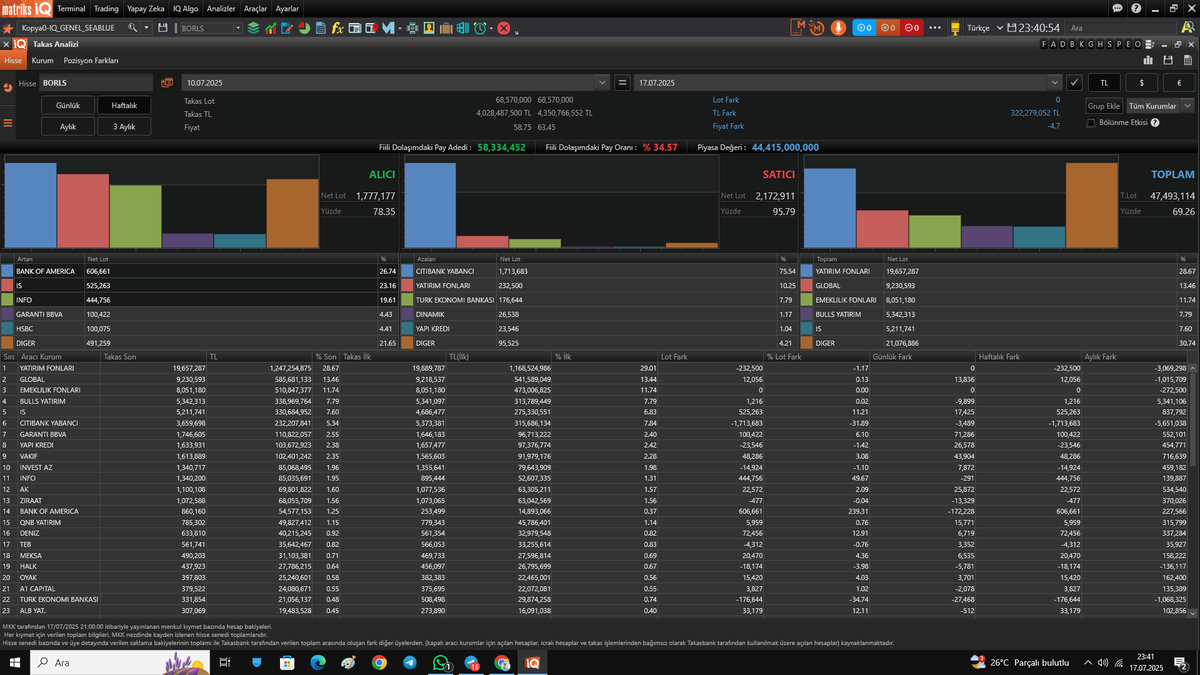
Task: Select the Günlük period button
Action: point(68,105)
